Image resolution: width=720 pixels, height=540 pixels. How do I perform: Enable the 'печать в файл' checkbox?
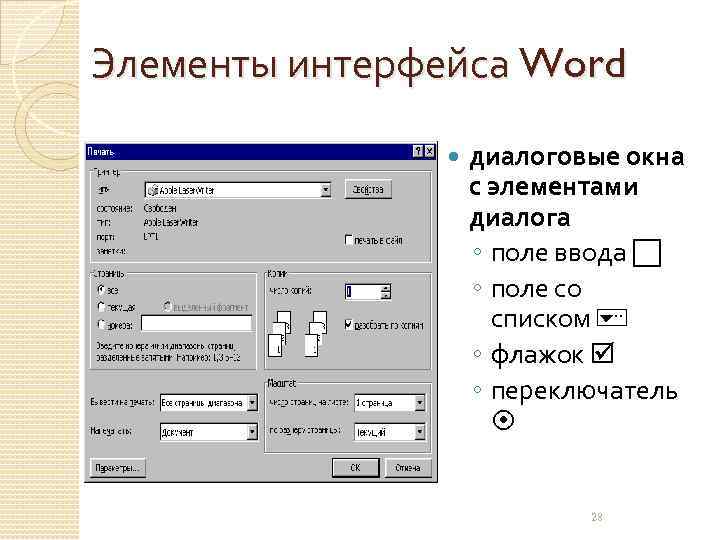pyautogui.click(x=349, y=240)
